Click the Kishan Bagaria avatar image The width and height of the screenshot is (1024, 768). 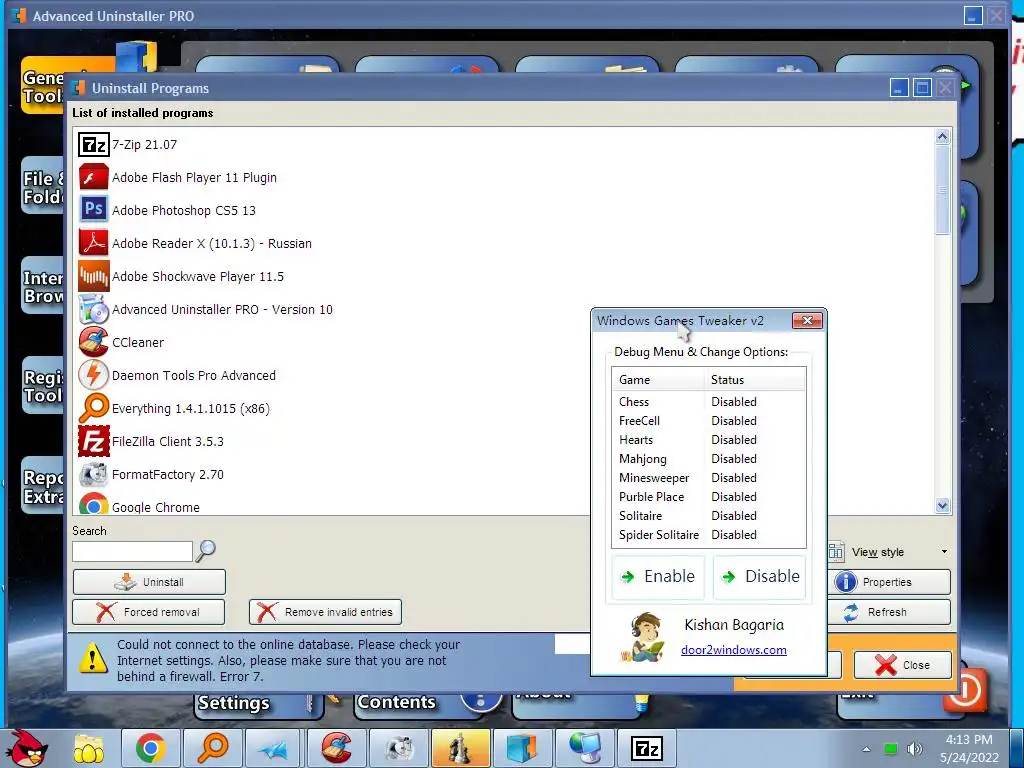coord(642,637)
